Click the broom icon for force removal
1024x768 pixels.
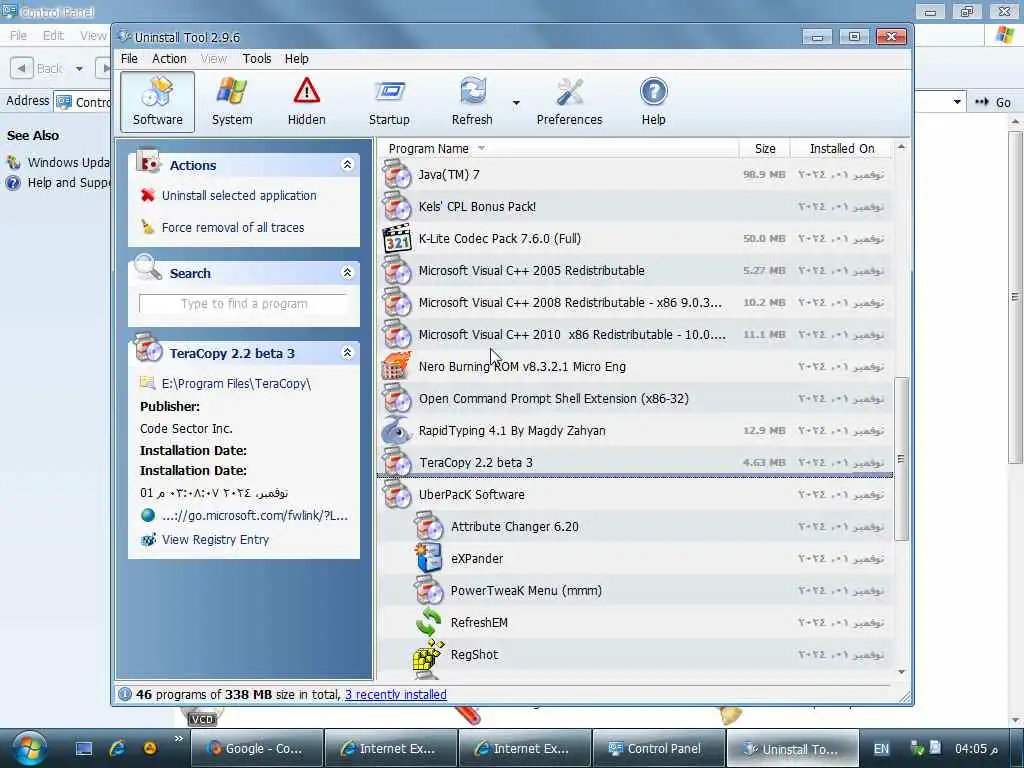coord(148,227)
